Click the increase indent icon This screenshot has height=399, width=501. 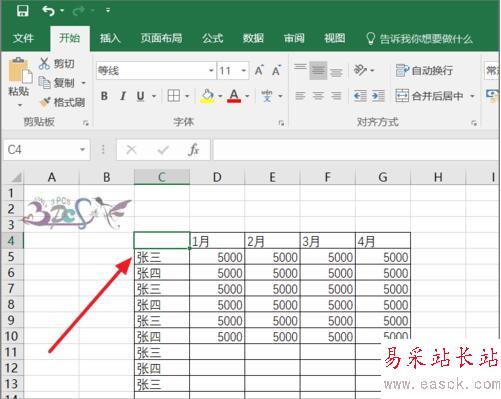pyautogui.click(x=378, y=96)
